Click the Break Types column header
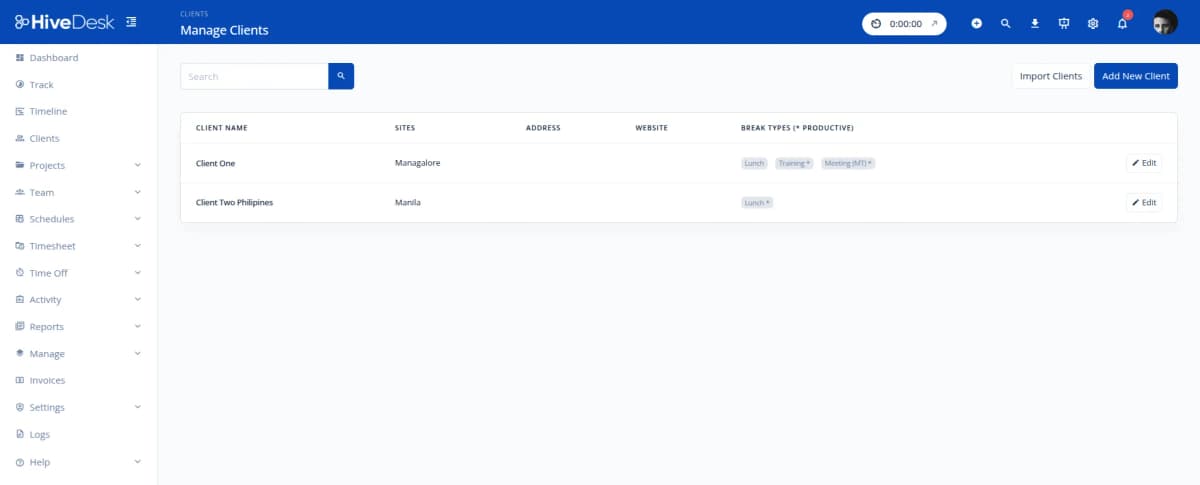Viewport: 1200px width, 485px height. click(797, 128)
